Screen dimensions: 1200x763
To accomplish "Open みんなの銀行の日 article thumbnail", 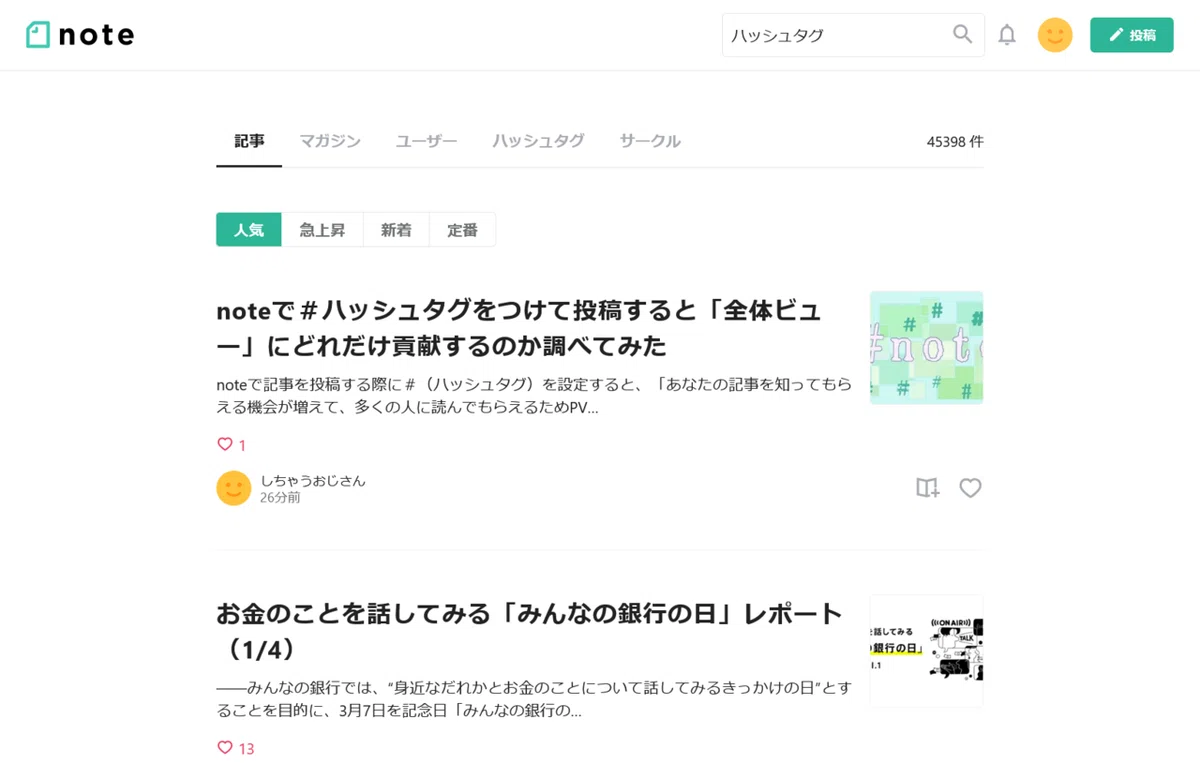I will pyautogui.click(x=926, y=651).
